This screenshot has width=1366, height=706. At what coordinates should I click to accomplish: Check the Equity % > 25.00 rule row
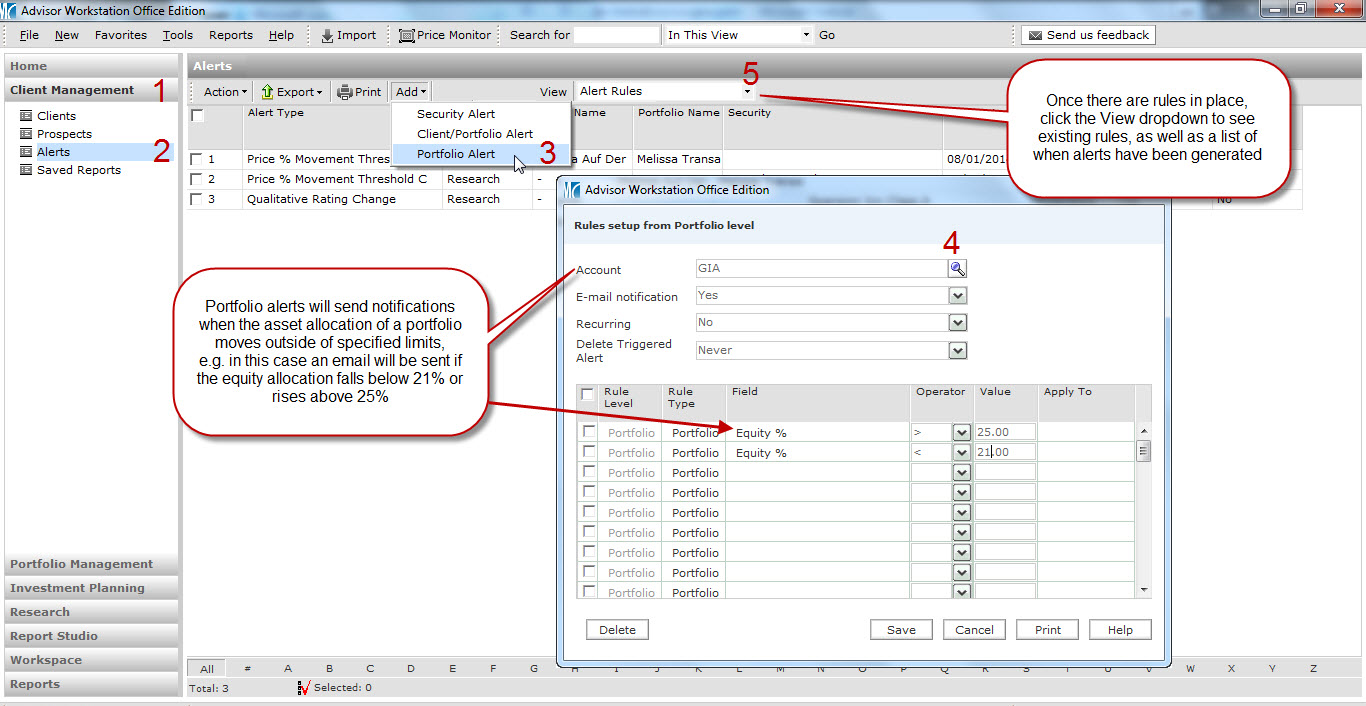[x=589, y=432]
